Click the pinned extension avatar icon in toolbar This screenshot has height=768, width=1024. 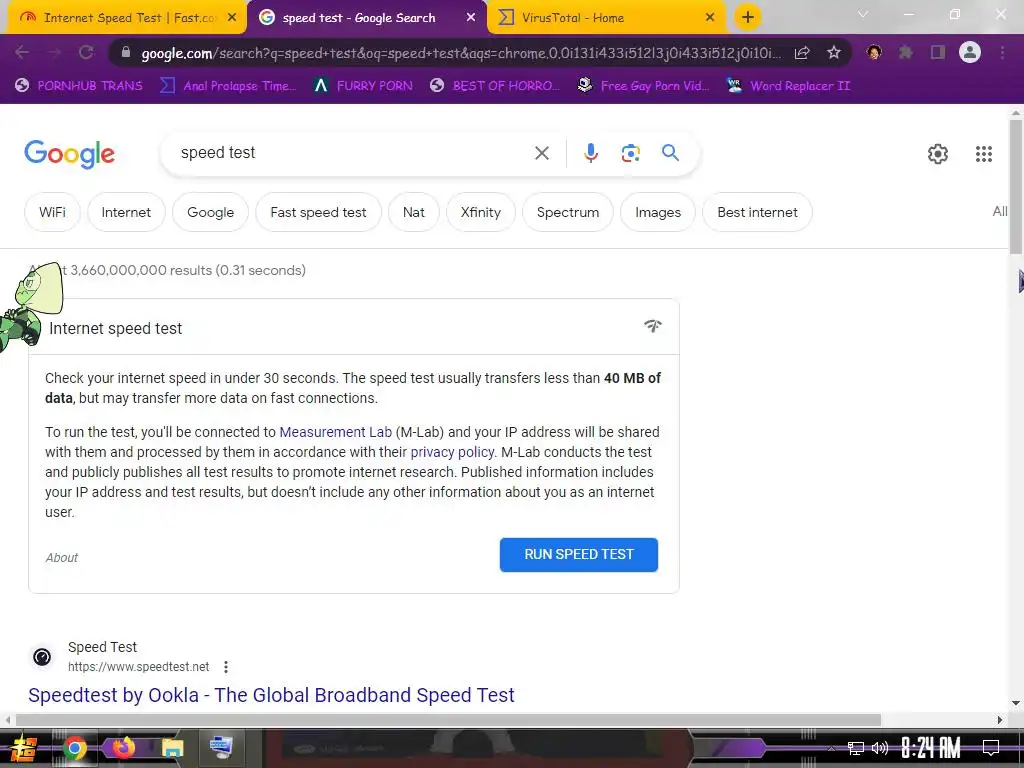click(x=874, y=52)
